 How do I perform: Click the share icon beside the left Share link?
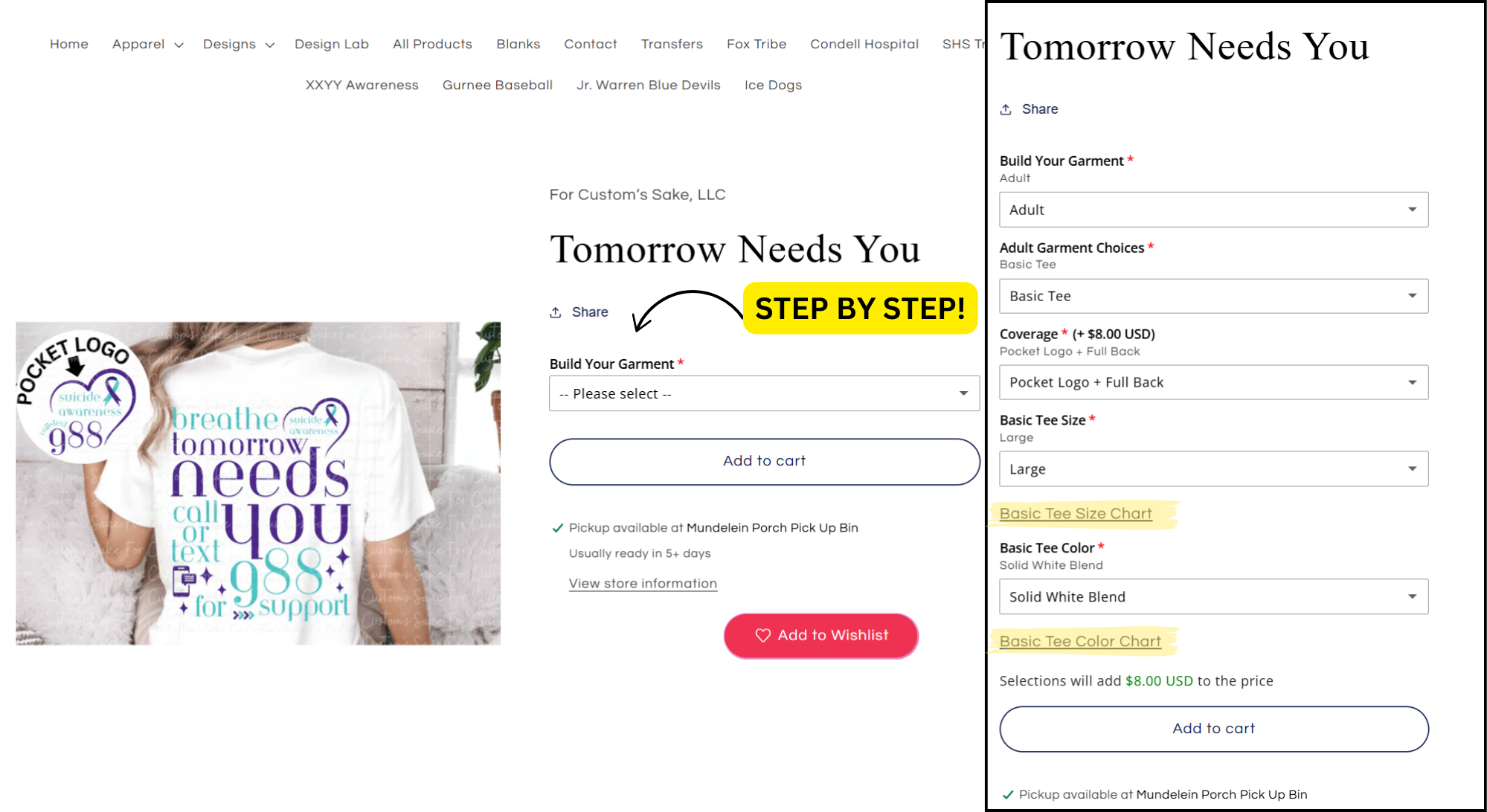coord(555,312)
